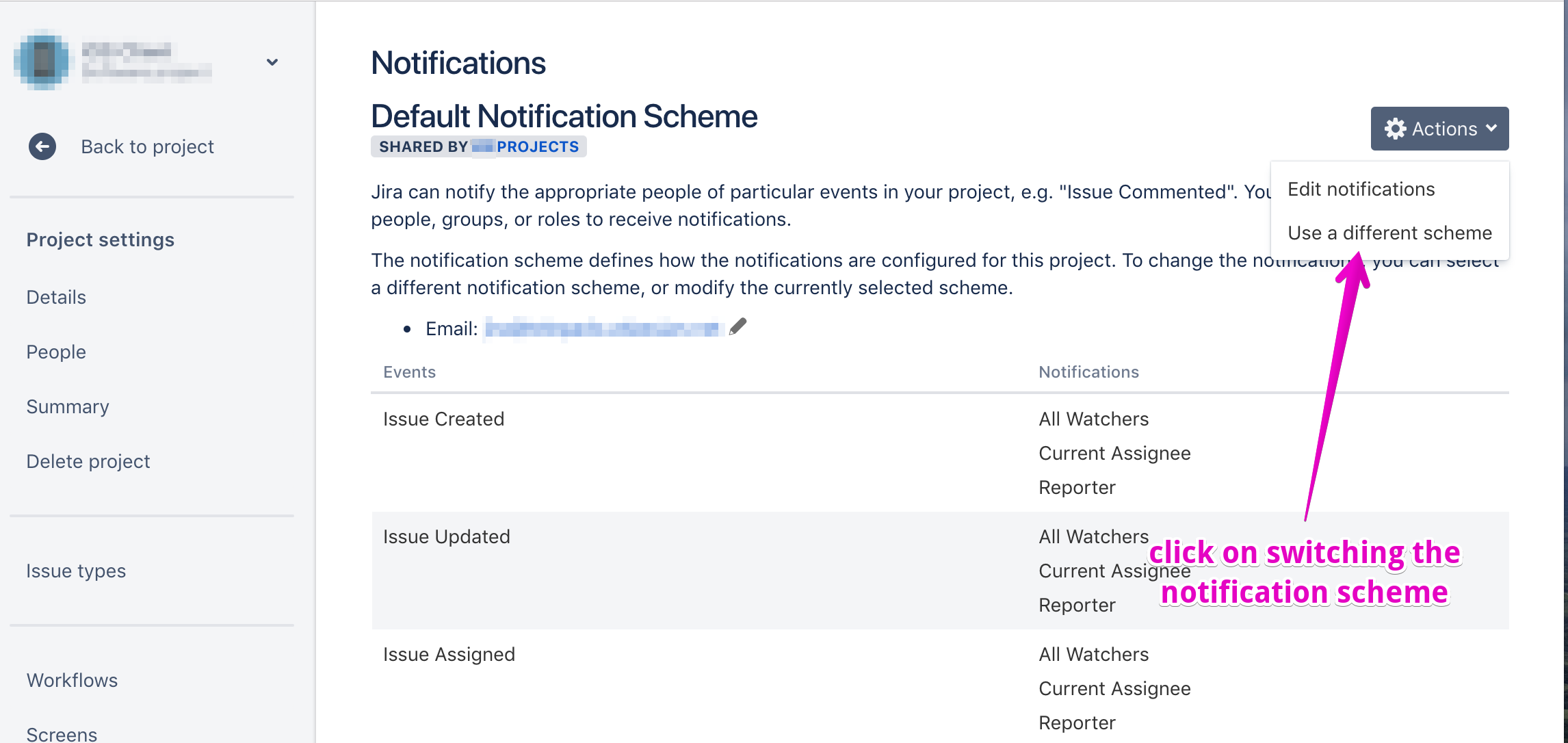Screen dimensions: 1568x743
Task: Click the Issue Created event row
Action: pos(443,419)
